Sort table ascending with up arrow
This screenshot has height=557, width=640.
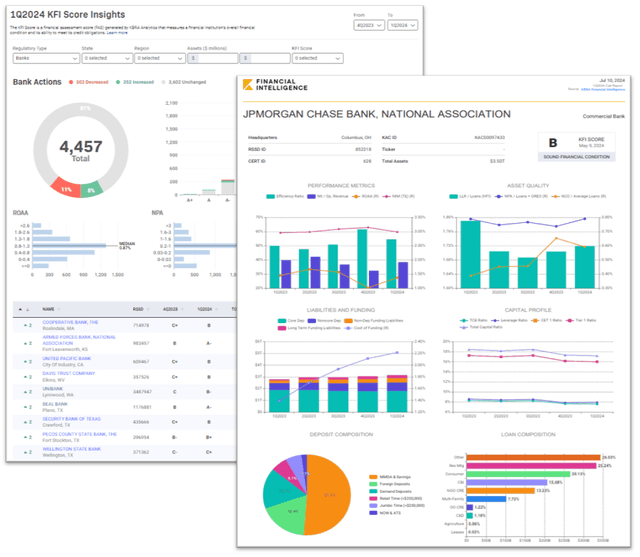click(x=20, y=309)
